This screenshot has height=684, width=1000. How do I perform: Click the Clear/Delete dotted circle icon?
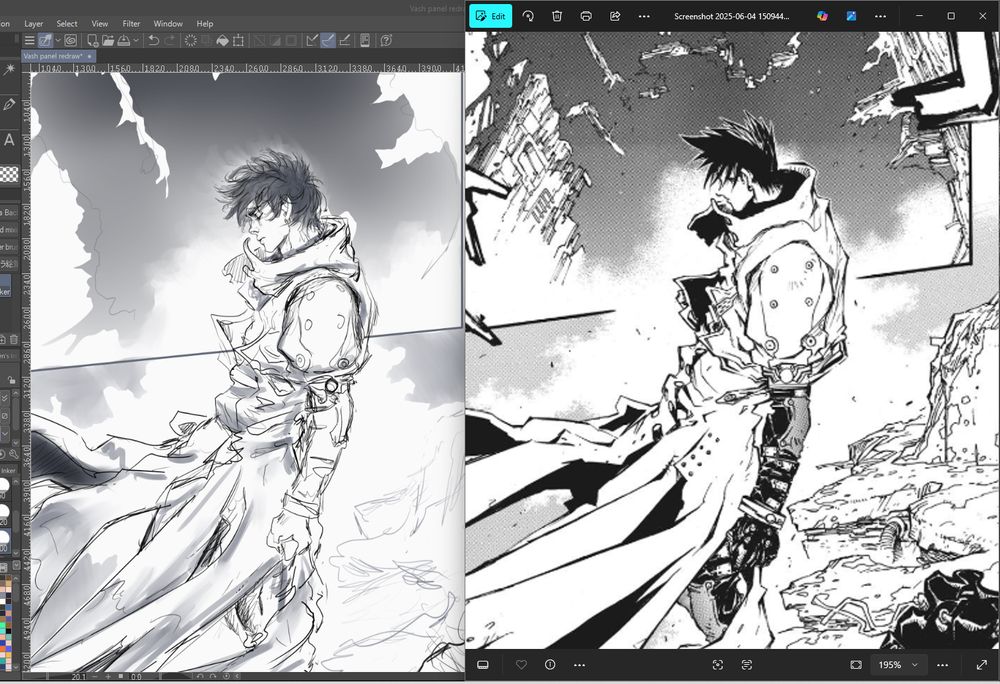point(190,41)
